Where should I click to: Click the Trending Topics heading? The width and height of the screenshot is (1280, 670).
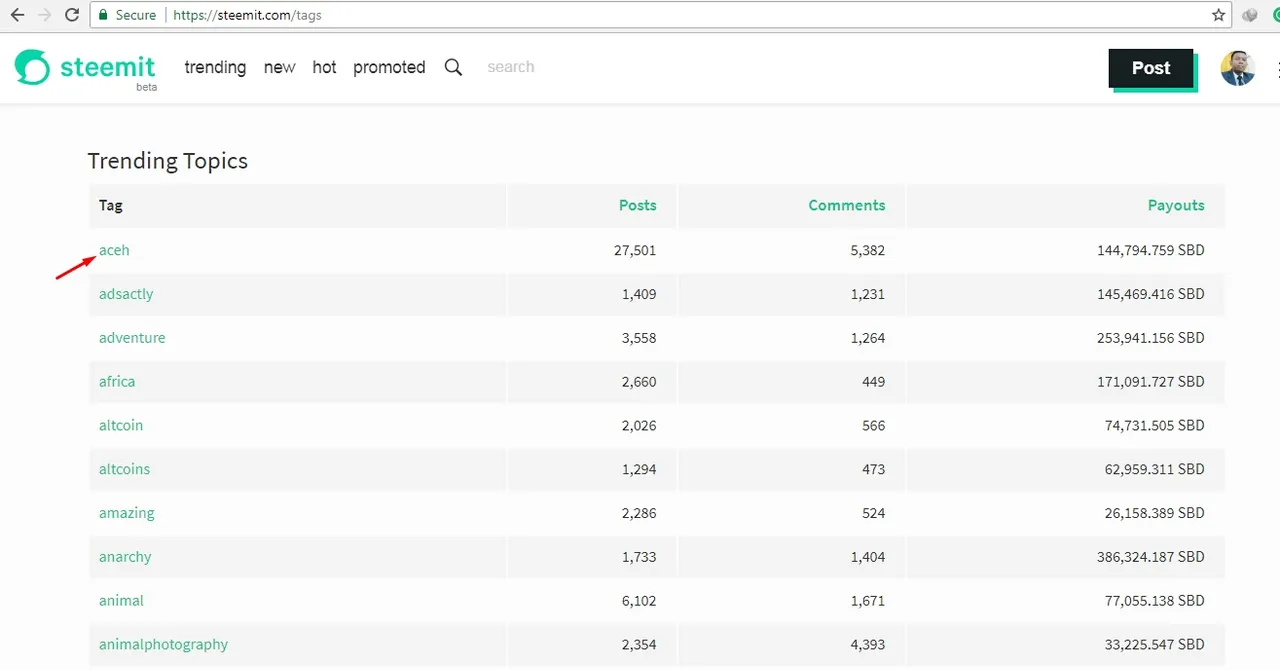[167, 161]
